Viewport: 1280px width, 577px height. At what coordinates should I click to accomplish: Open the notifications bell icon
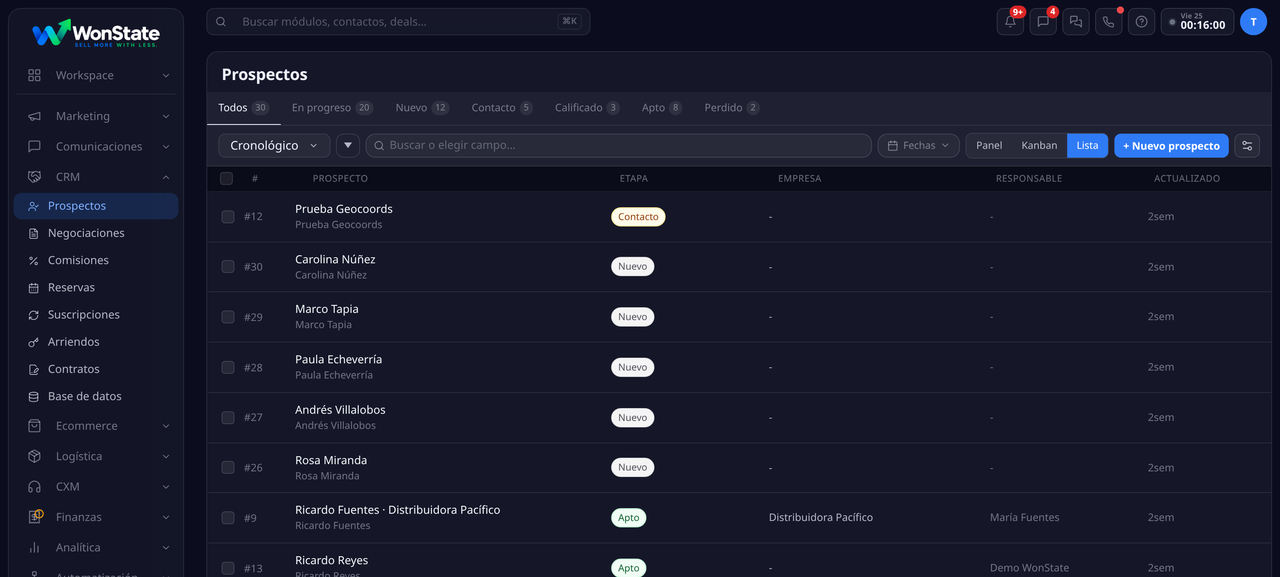tap(1010, 22)
